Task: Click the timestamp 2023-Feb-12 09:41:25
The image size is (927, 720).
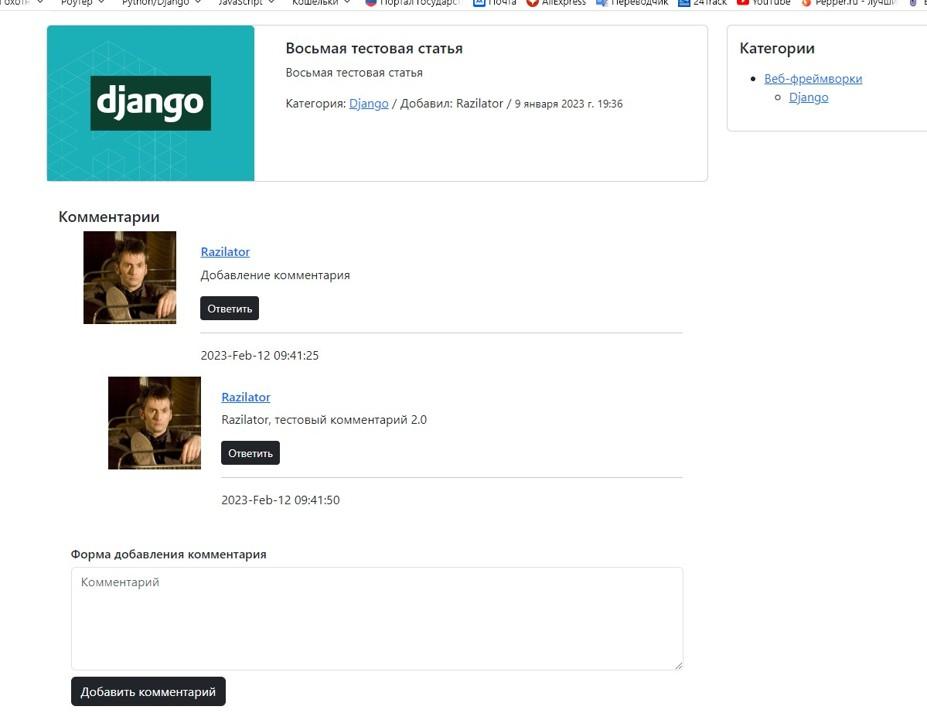Action: [x=260, y=355]
